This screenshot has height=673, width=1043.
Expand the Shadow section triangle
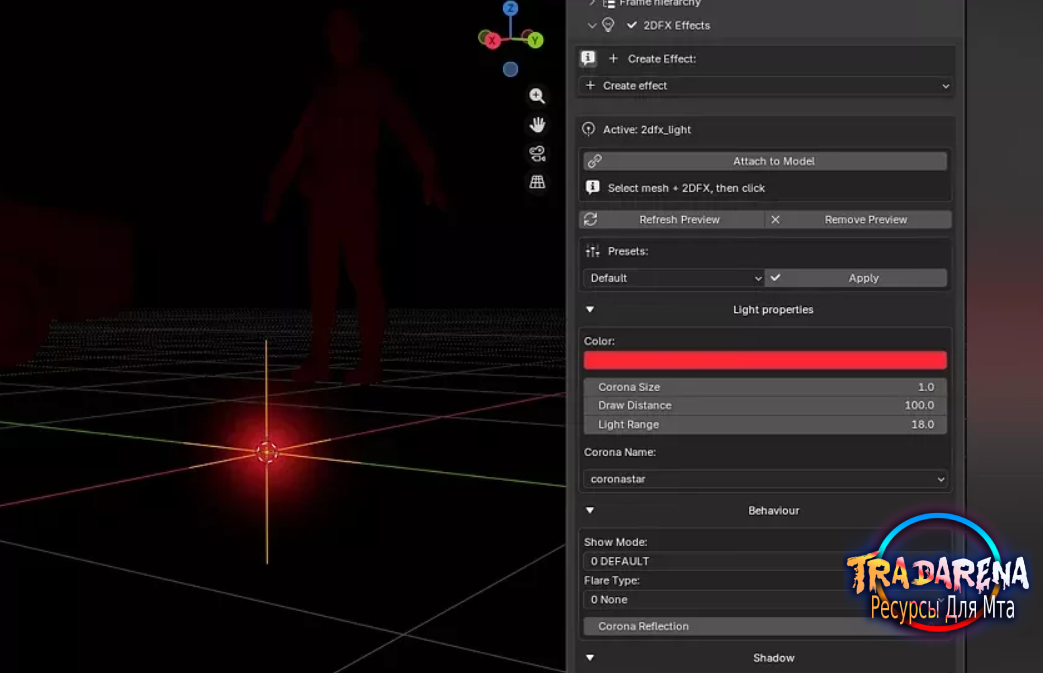click(590, 658)
